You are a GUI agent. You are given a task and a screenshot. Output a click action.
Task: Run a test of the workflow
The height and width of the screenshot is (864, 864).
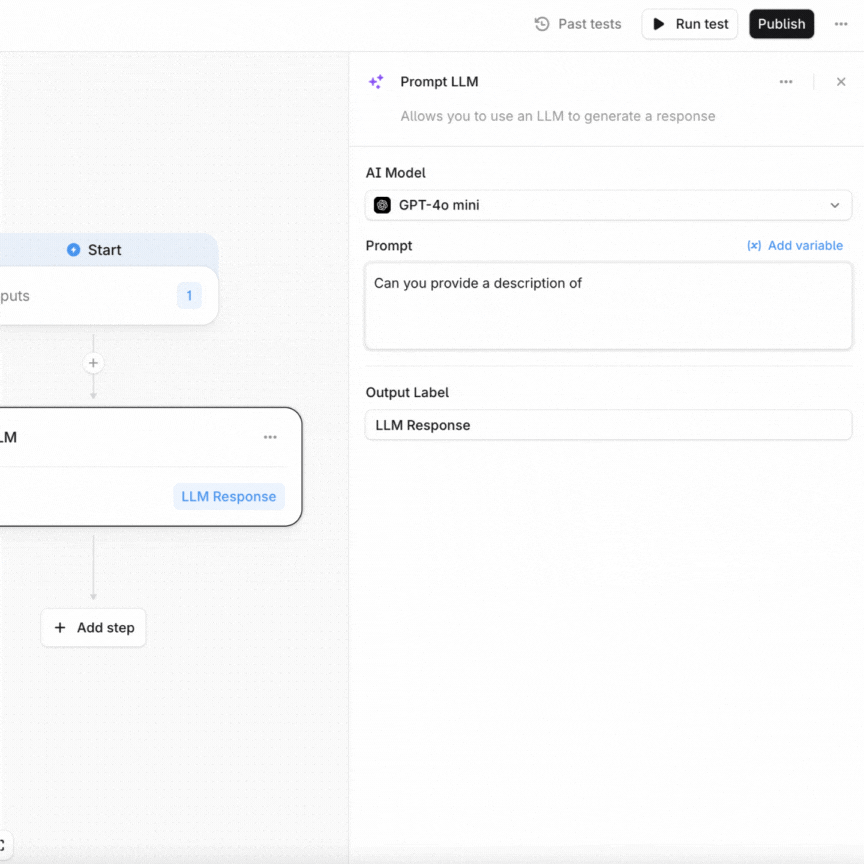689,23
